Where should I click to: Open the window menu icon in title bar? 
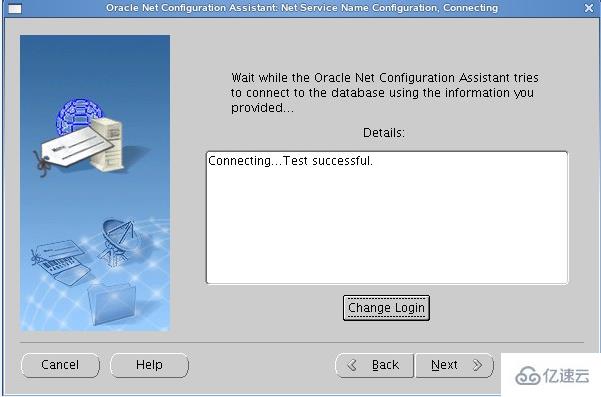[x=15, y=8]
